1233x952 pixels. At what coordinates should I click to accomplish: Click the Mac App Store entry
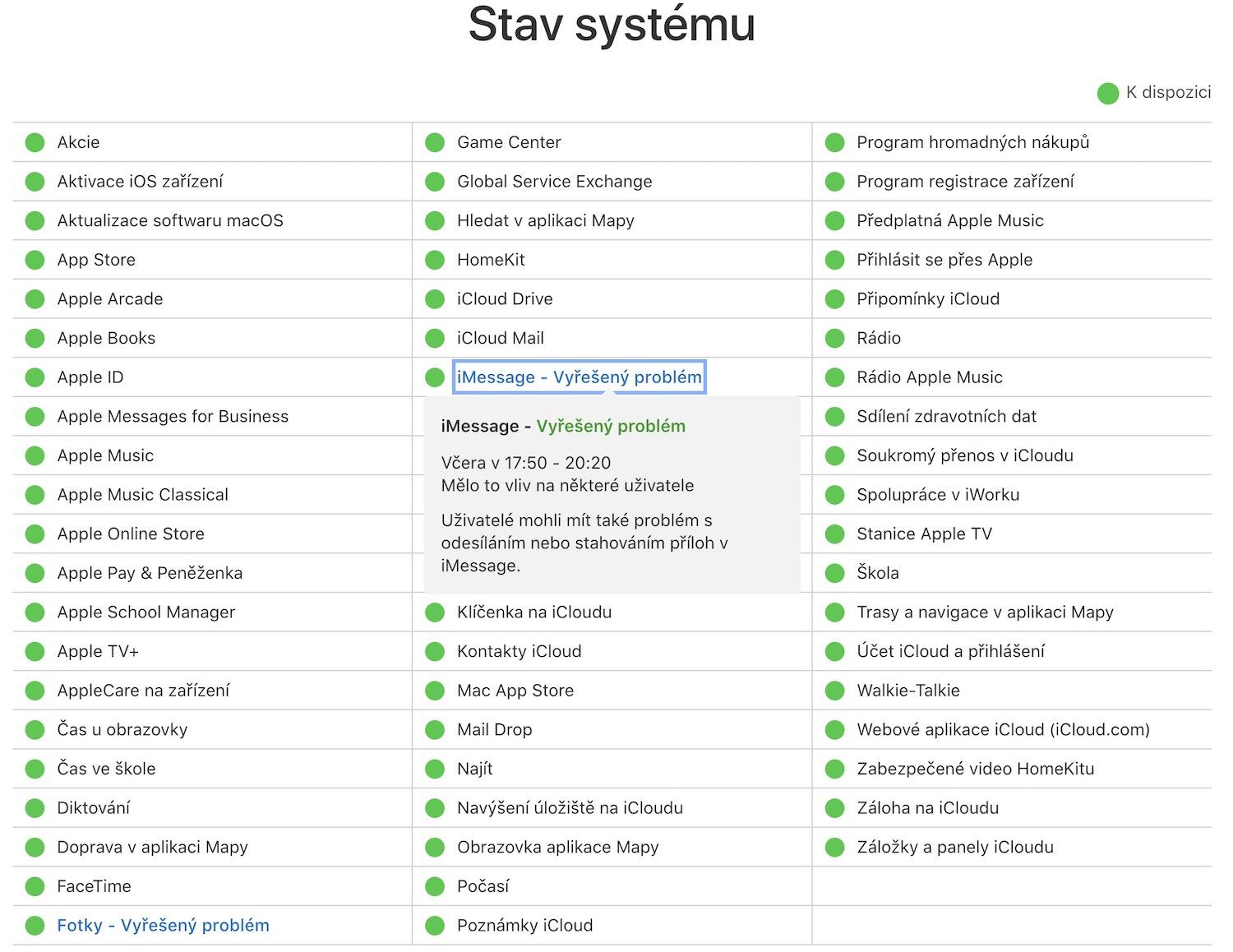click(x=515, y=691)
